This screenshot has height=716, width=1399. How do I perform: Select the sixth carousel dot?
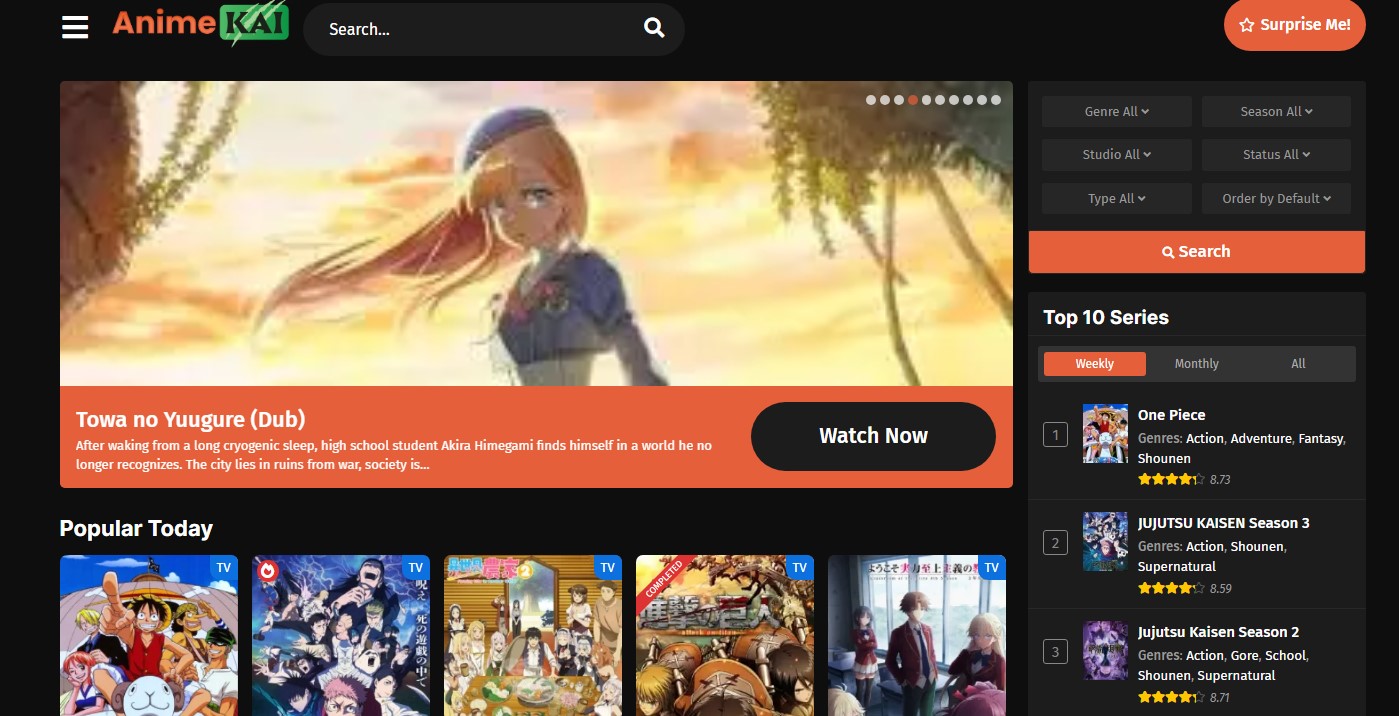[940, 100]
